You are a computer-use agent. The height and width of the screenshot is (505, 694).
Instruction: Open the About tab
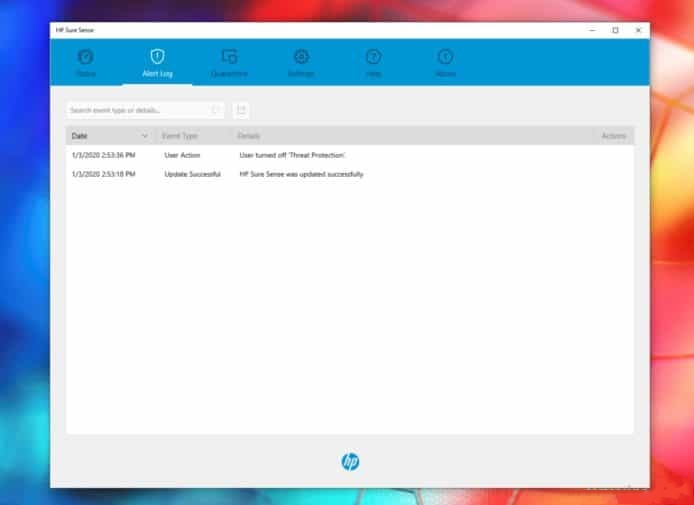coord(445,63)
